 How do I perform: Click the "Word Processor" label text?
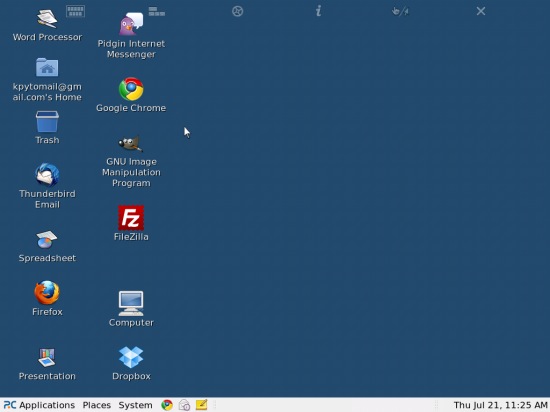coord(47,37)
